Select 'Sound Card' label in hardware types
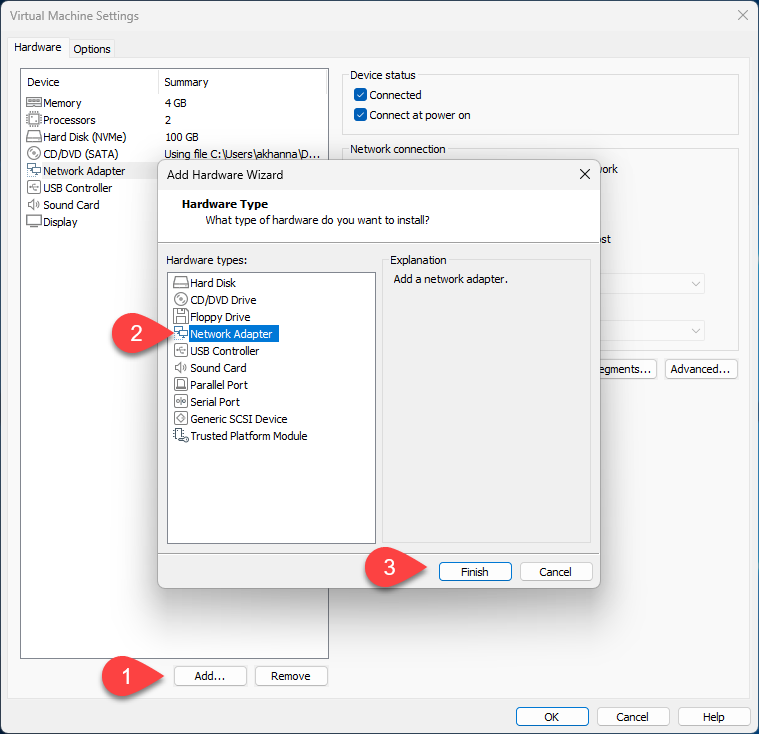The width and height of the screenshot is (759, 734). [x=218, y=367]
